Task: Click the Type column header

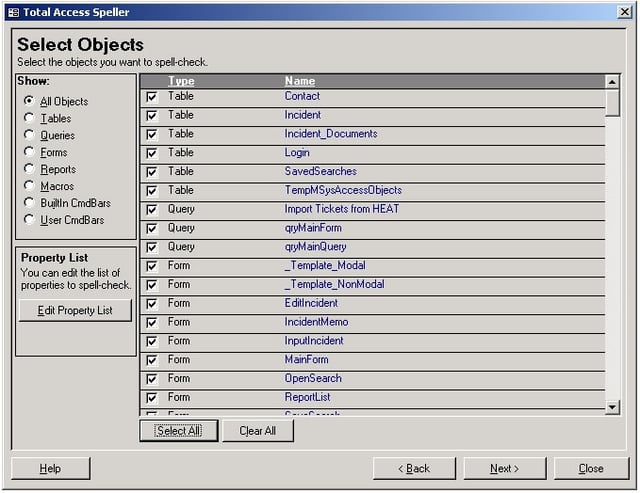Action: coord(181,81)
